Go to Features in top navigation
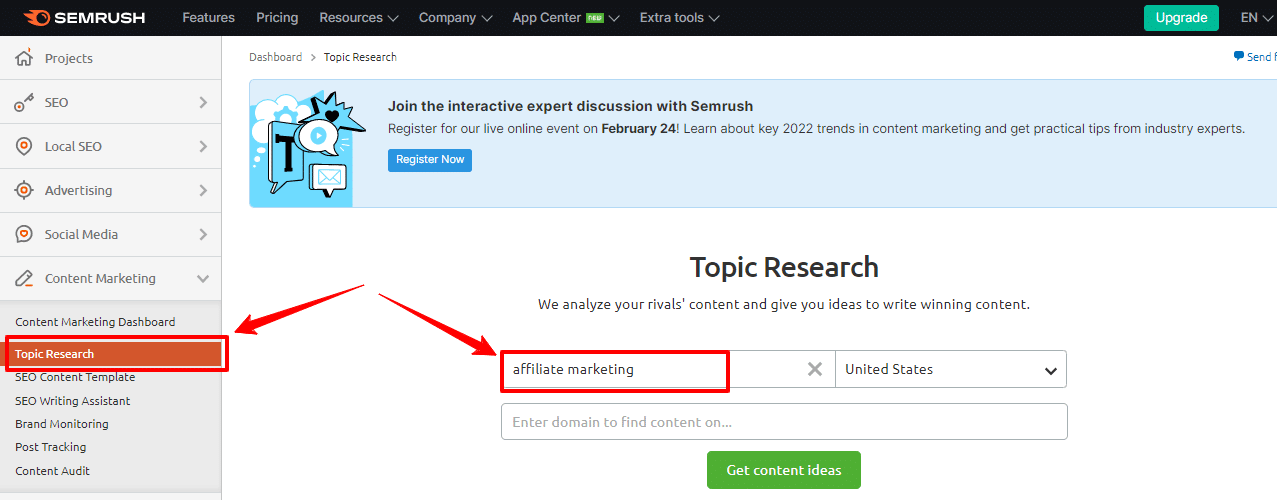The width and height of the screenshot is (1277, 500). (209, 18)
